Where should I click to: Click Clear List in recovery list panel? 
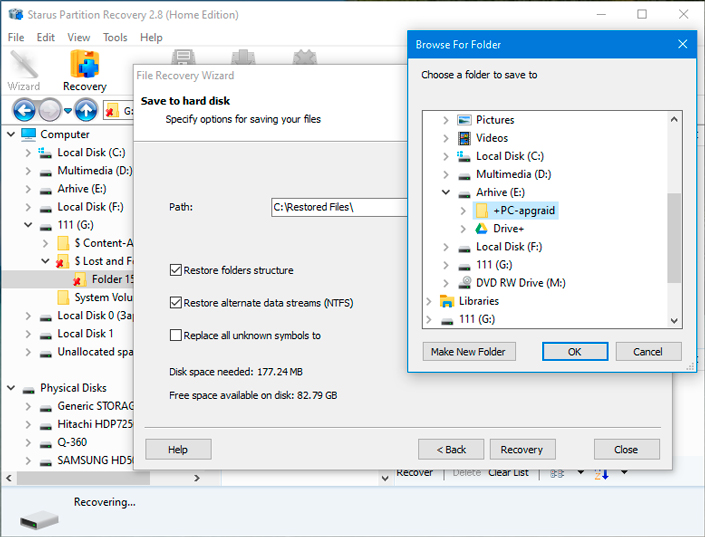coord(508,473)
